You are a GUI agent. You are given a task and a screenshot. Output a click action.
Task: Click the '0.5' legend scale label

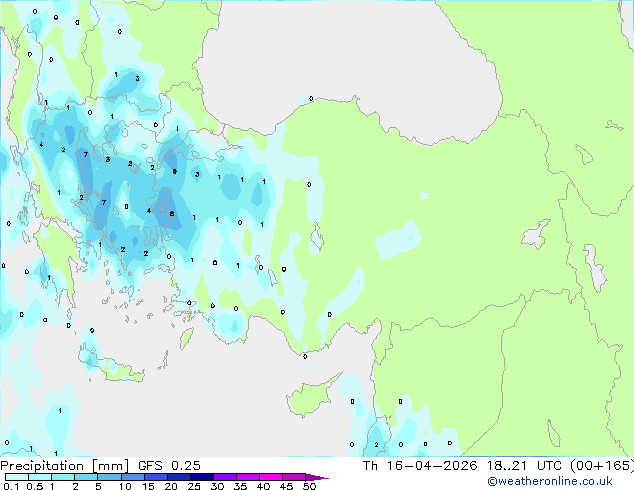[34, 486]
